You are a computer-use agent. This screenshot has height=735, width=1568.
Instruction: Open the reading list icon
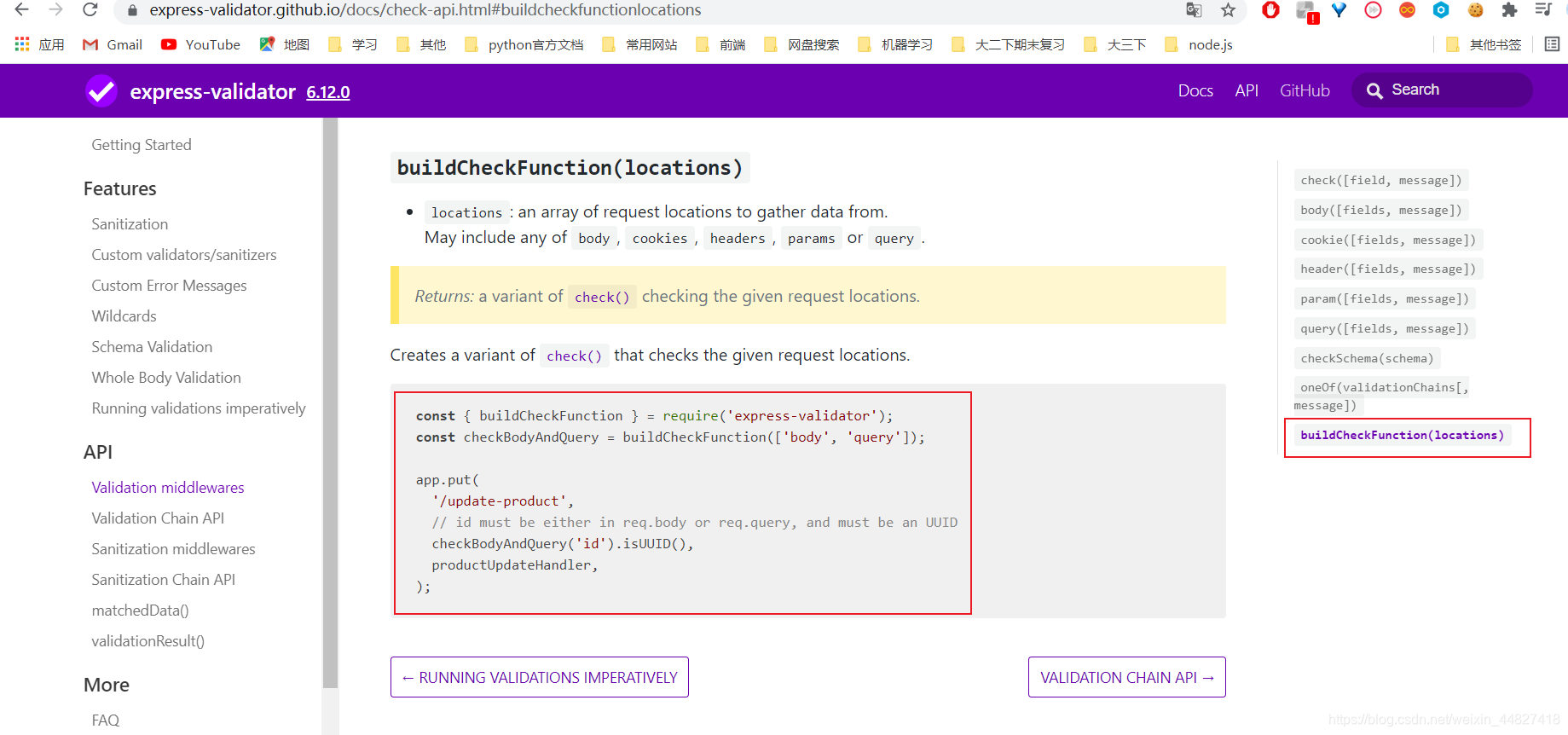1552,44
